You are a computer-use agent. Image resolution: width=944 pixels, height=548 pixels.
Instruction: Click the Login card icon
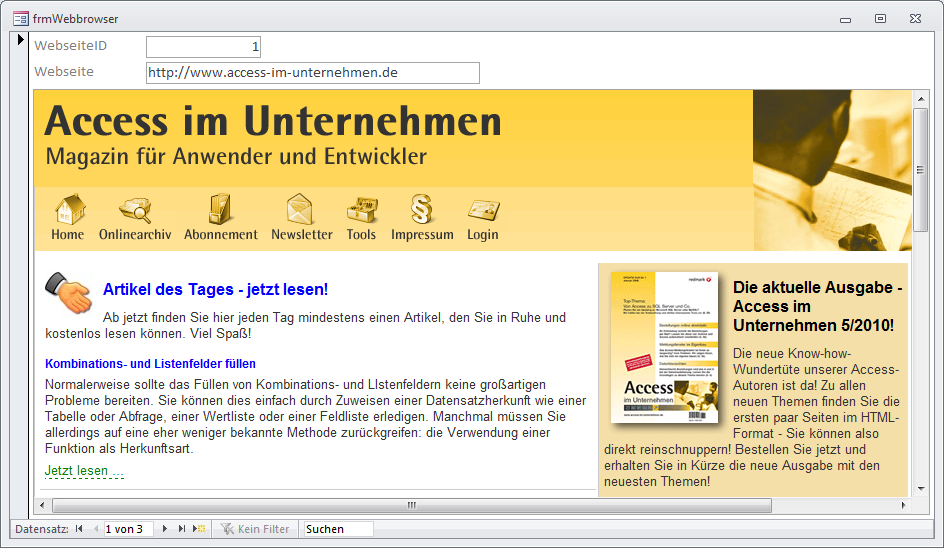482,210
